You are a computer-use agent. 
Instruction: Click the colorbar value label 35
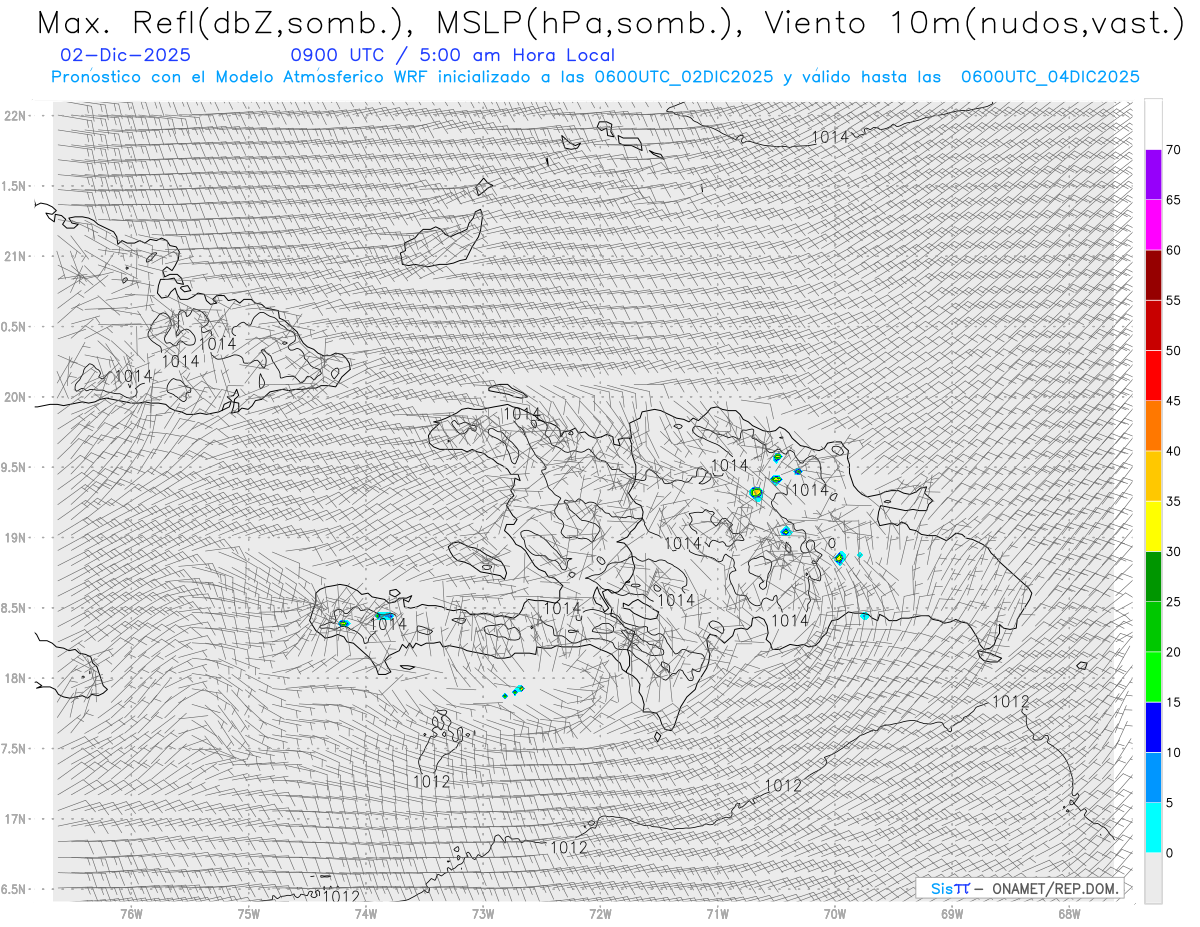pyautogui.click(x=1173, y=501)
